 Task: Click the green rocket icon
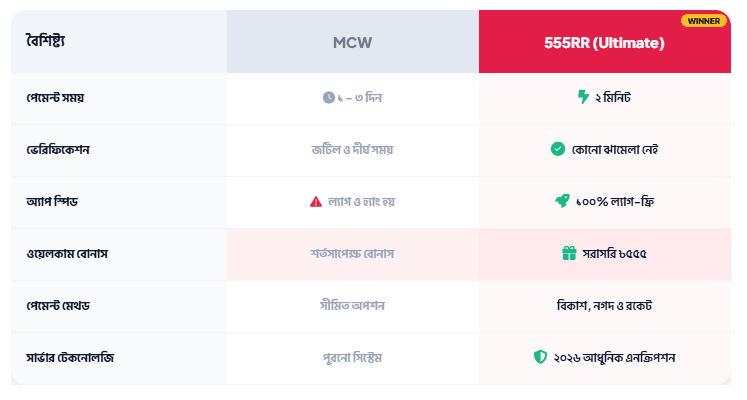coord(562,201)
